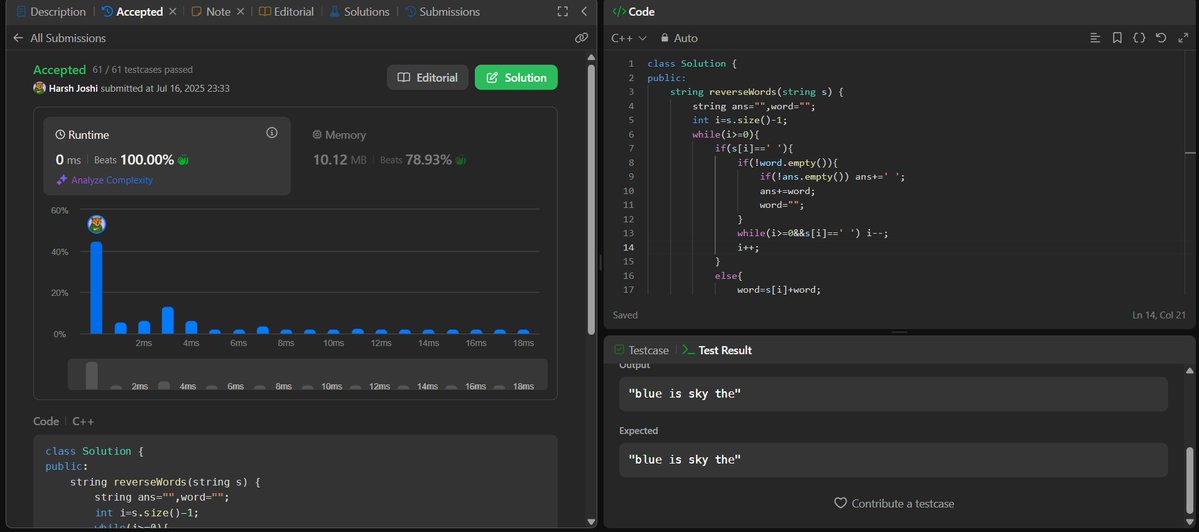Expand the code editor to fullscreen
The width and height of the screenshot is (1199, 532).
1183,37
